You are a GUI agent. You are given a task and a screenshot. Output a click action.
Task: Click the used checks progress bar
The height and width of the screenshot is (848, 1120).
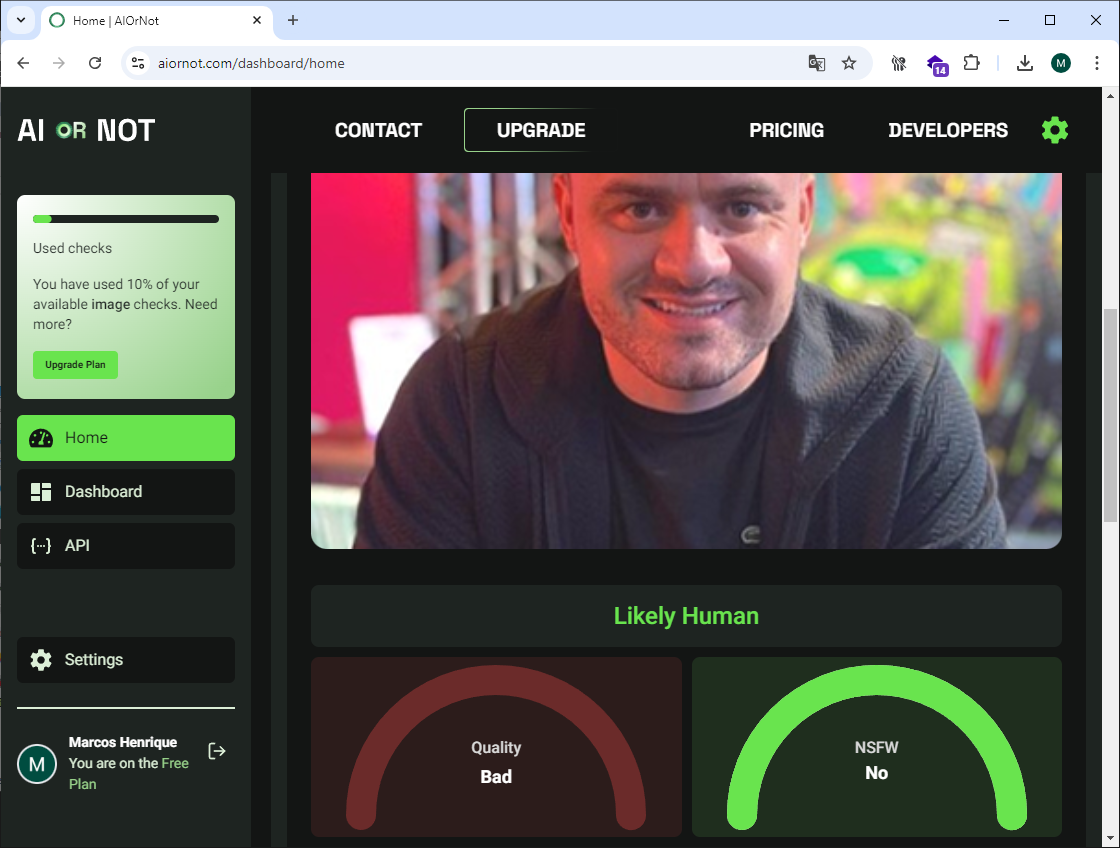[x=126, y=219]
